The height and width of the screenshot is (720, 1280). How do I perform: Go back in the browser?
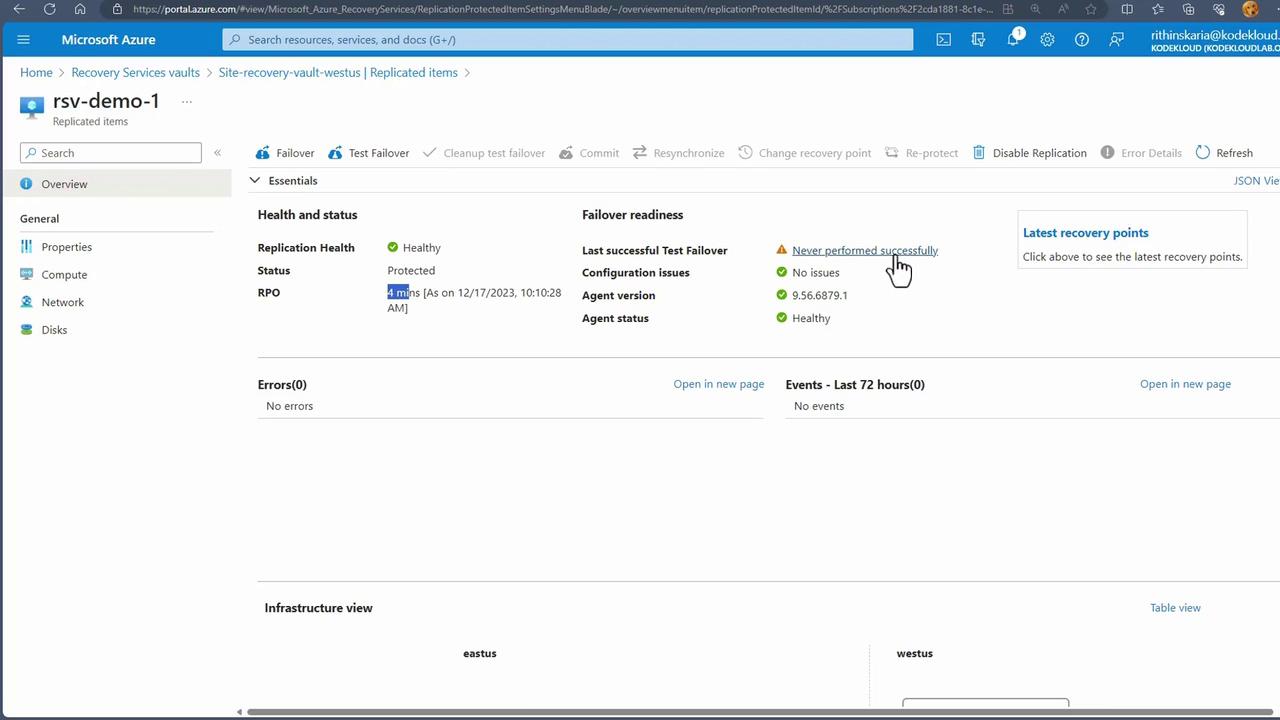click(19, 9)
